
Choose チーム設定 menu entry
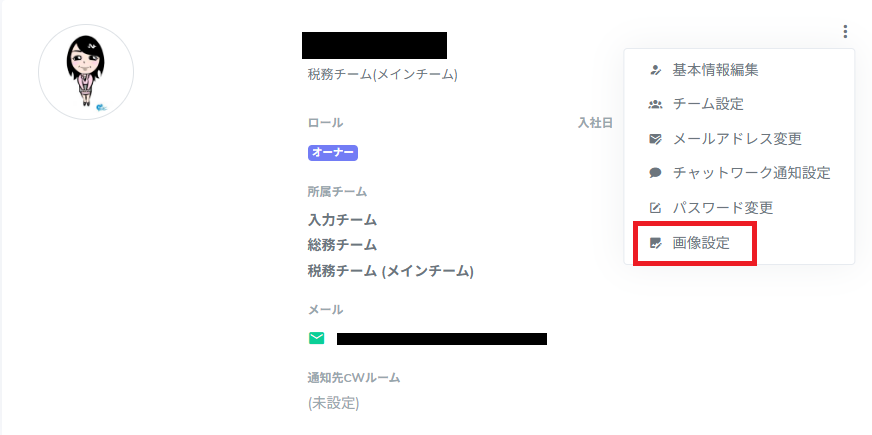pyautogui.click(x=708, y=104)
